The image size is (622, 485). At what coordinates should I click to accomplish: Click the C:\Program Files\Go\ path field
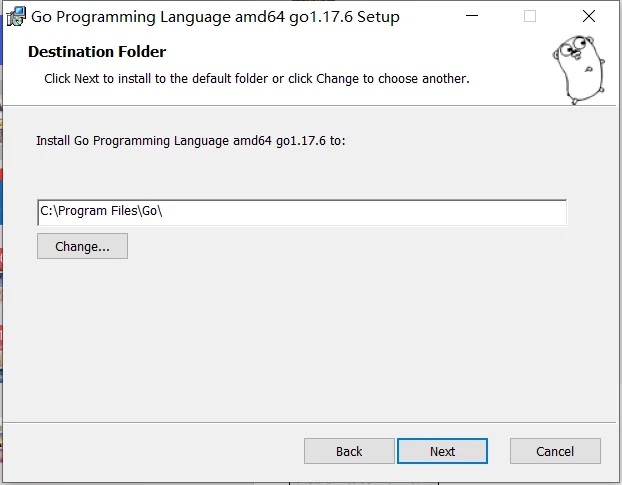pos(302,213)
